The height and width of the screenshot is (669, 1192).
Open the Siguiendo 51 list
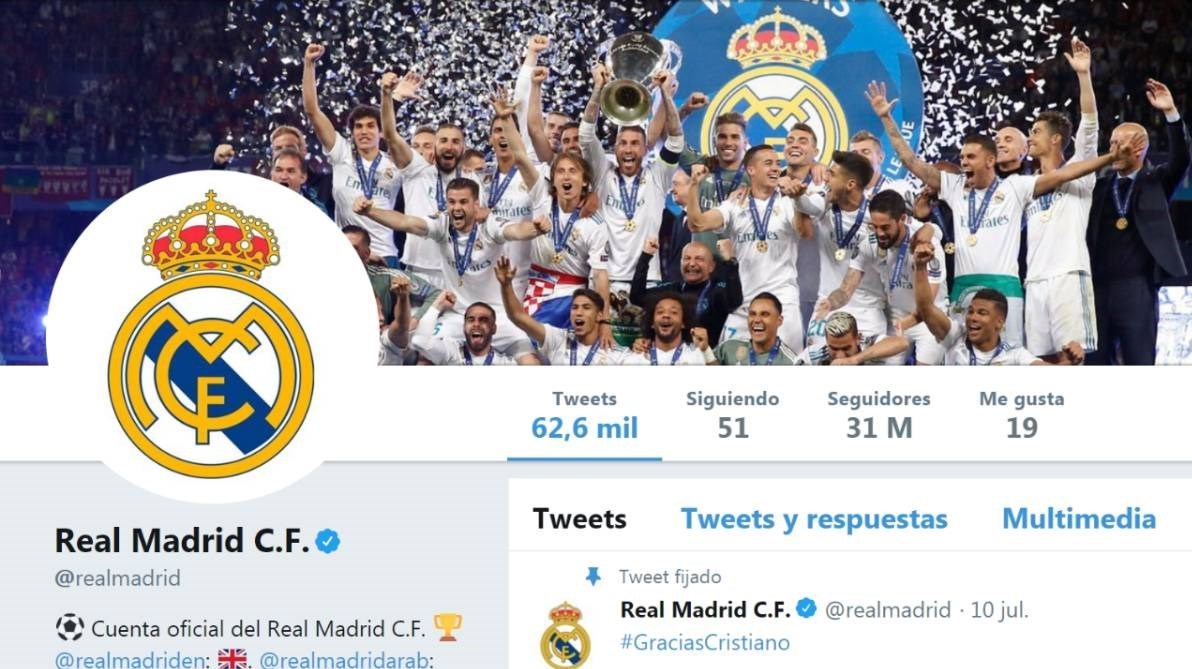(733, 415)
